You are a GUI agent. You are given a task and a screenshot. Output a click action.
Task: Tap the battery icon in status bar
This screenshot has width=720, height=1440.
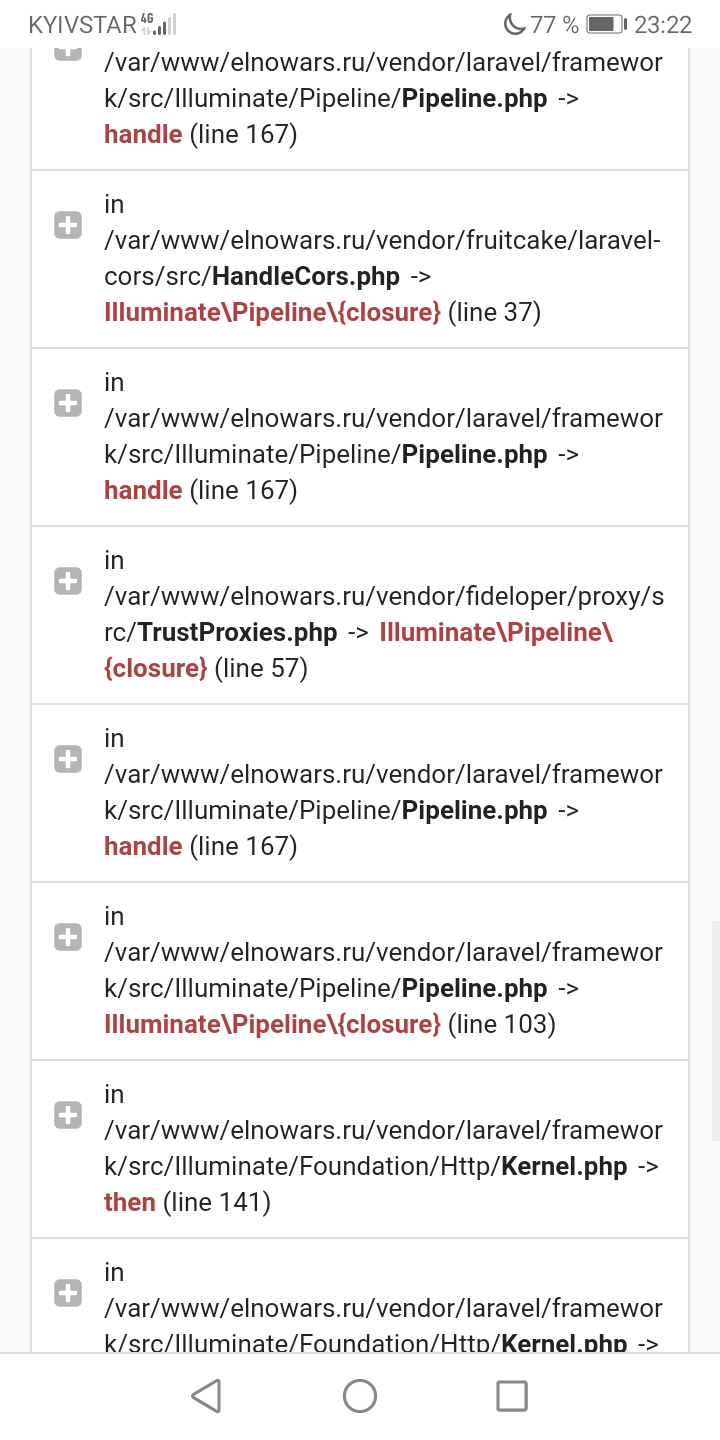[x=606, y=24]
